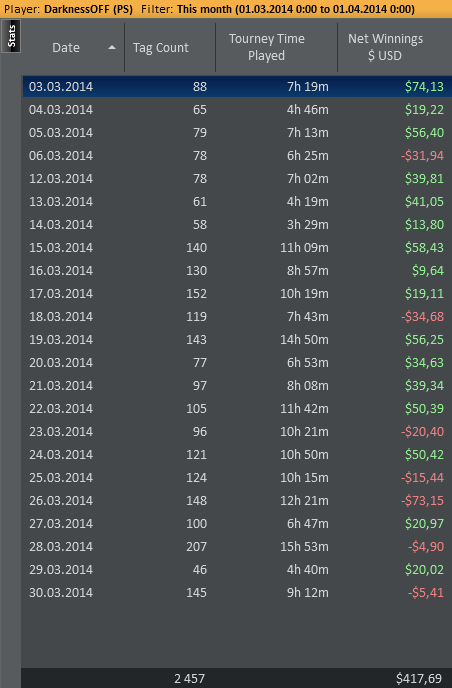
Task: Sort by Tag Count column header
Action: pyautogui.click(x=161, y=47)
